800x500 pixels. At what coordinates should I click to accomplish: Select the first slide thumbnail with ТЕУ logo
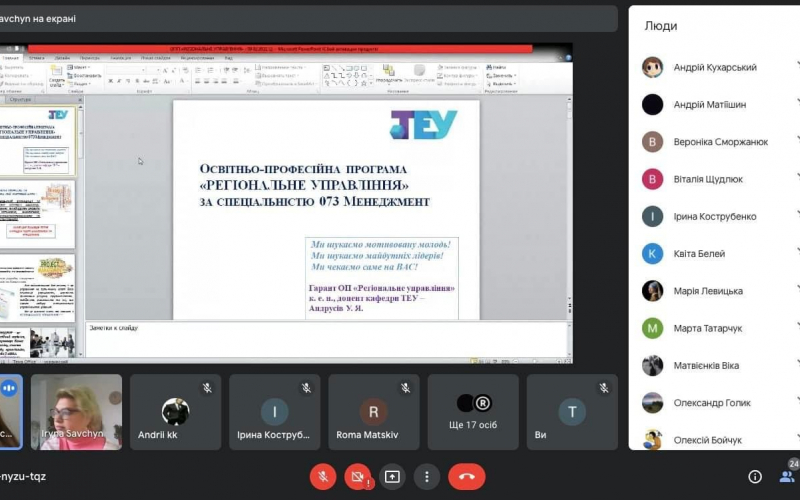click(37, 140)
